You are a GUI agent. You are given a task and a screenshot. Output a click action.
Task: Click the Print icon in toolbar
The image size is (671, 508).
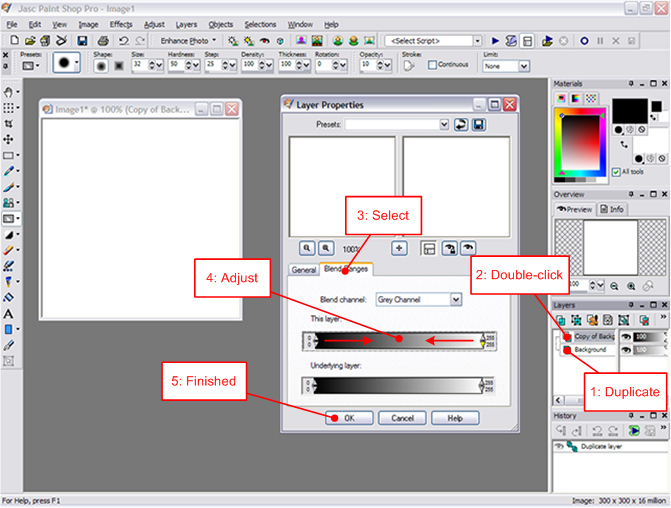103,41
